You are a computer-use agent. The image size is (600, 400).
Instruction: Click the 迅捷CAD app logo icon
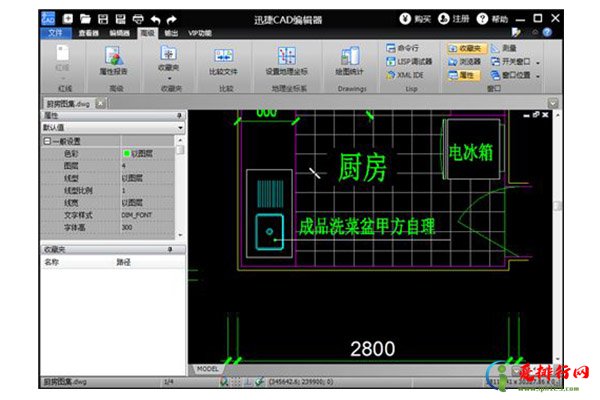pyautogui.click(x=48, y=18)
